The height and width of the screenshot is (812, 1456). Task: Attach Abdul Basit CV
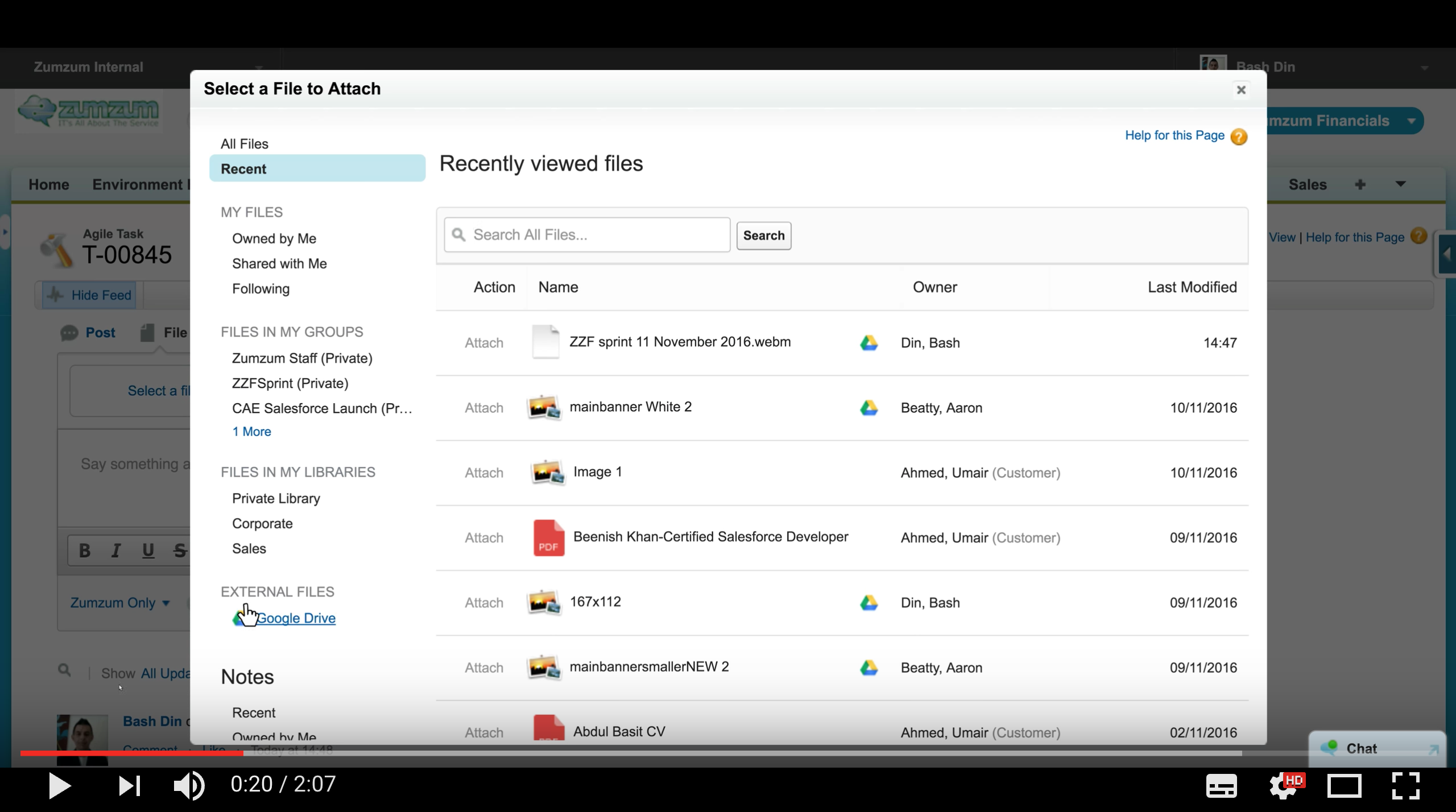tap(484, 732)
